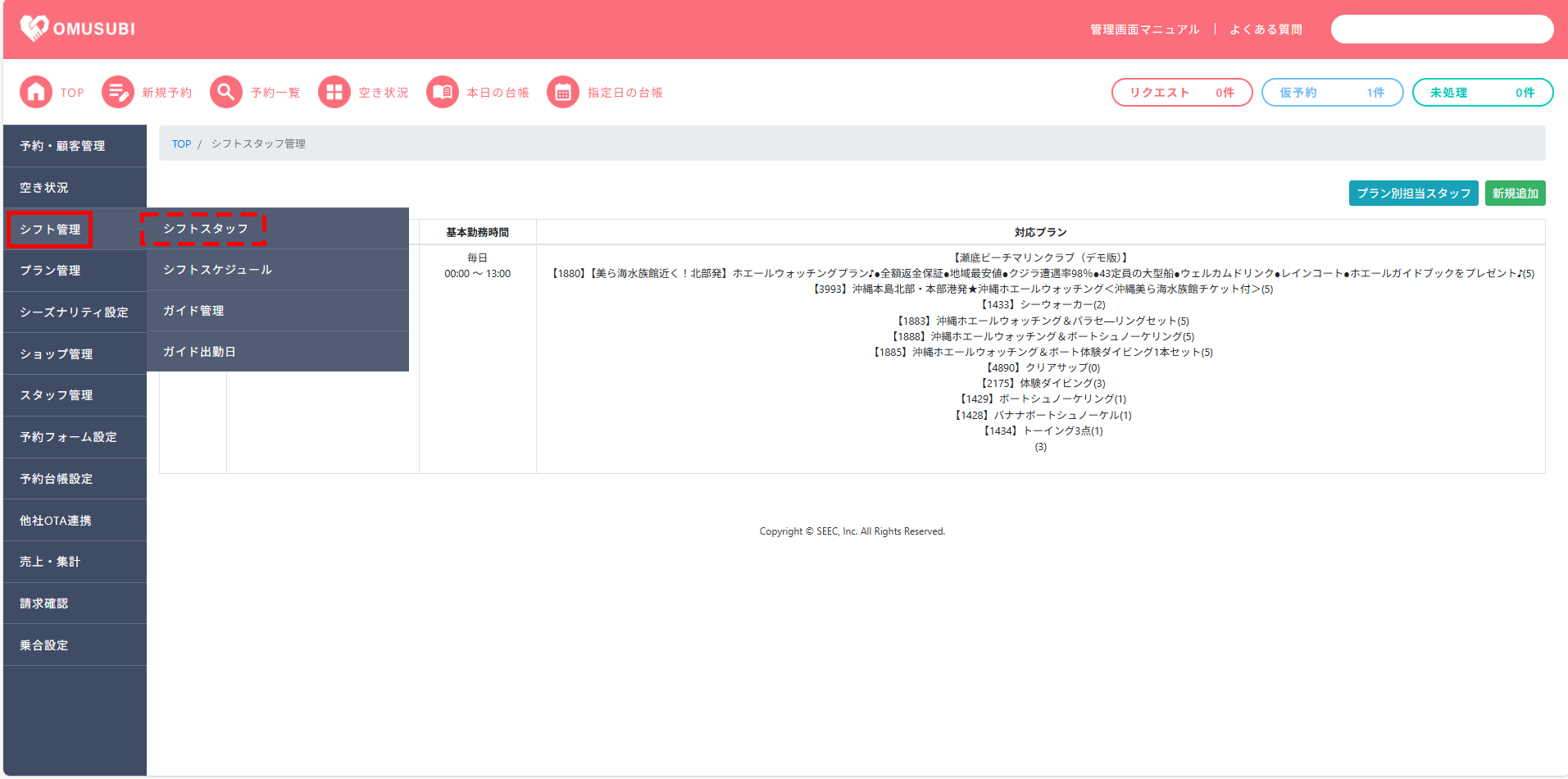The image size is (1568, 779).
Task: Click the 指定日の台帳 calendar icon
Action: tap(563, 93)
